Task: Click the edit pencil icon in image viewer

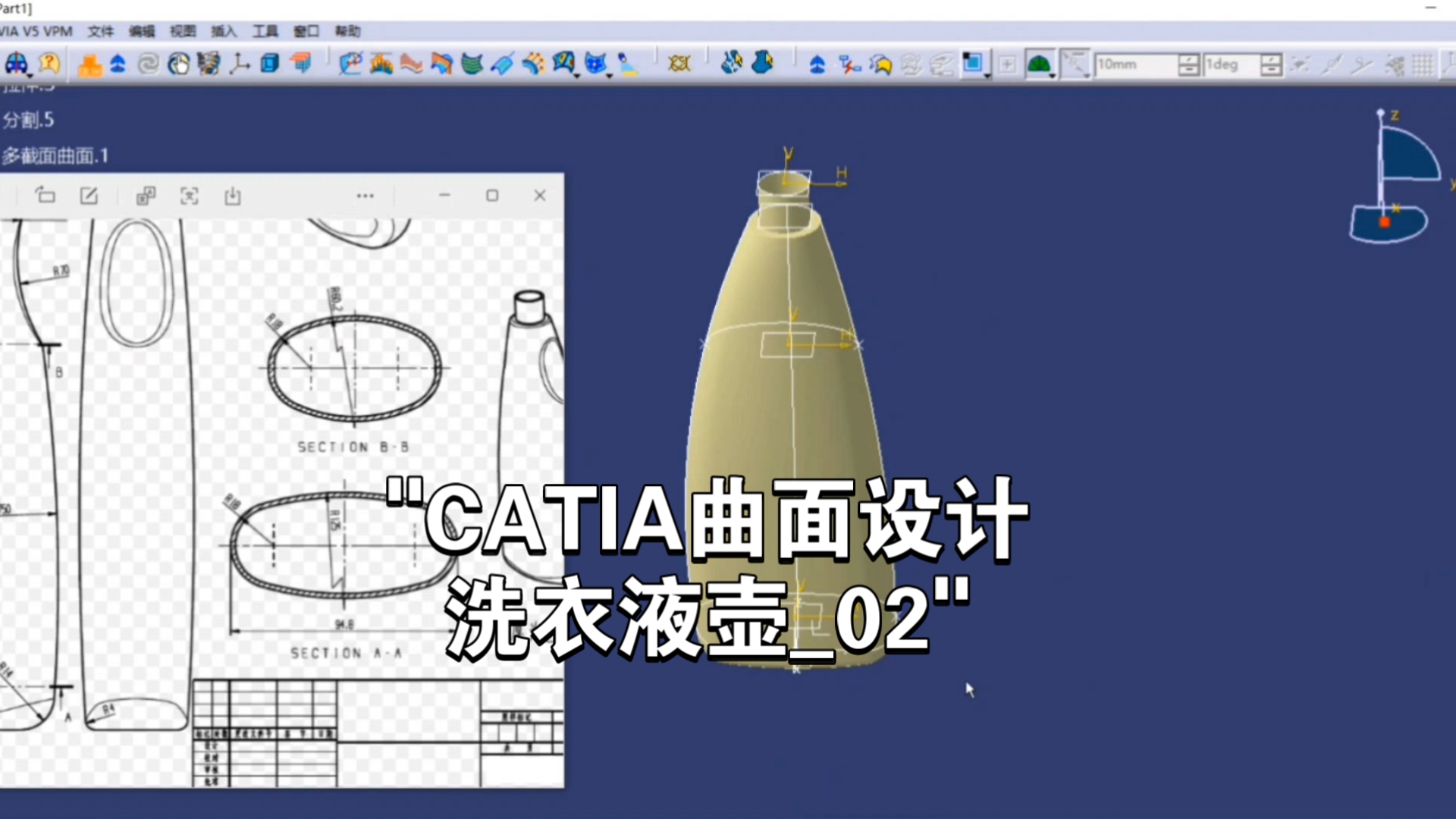Action: tap(89, 196)
